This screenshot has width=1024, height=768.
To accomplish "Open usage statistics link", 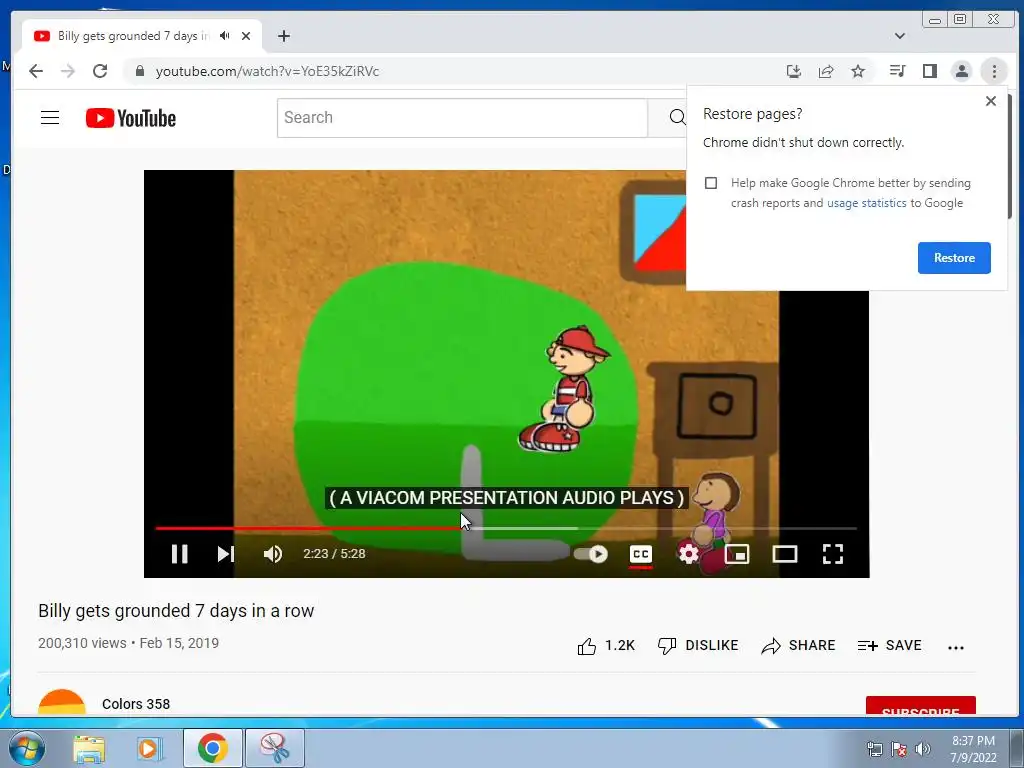I will point(867,203).
